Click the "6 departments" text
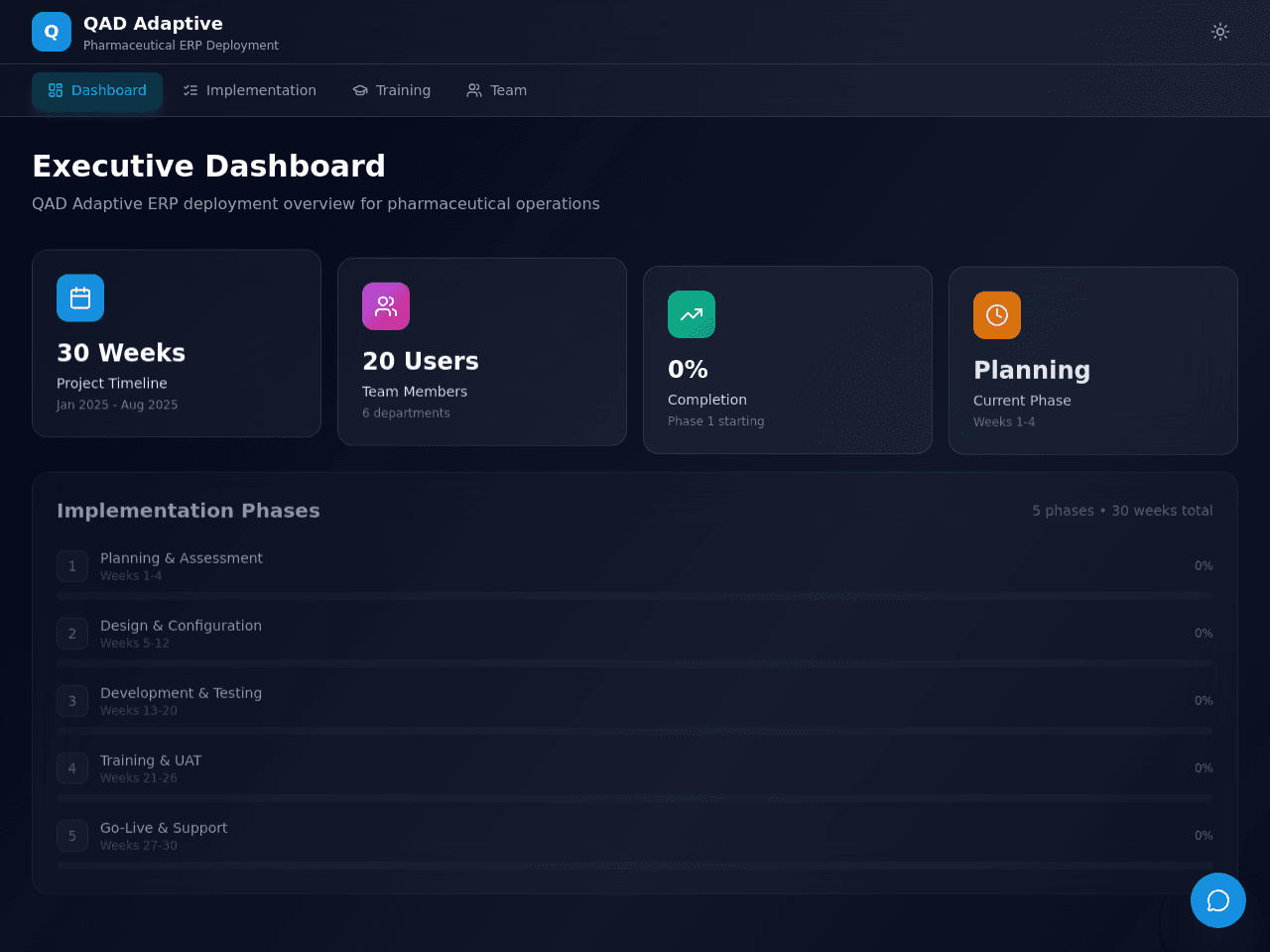Viewport: 1270px width, 952px height. pos(406,414)
